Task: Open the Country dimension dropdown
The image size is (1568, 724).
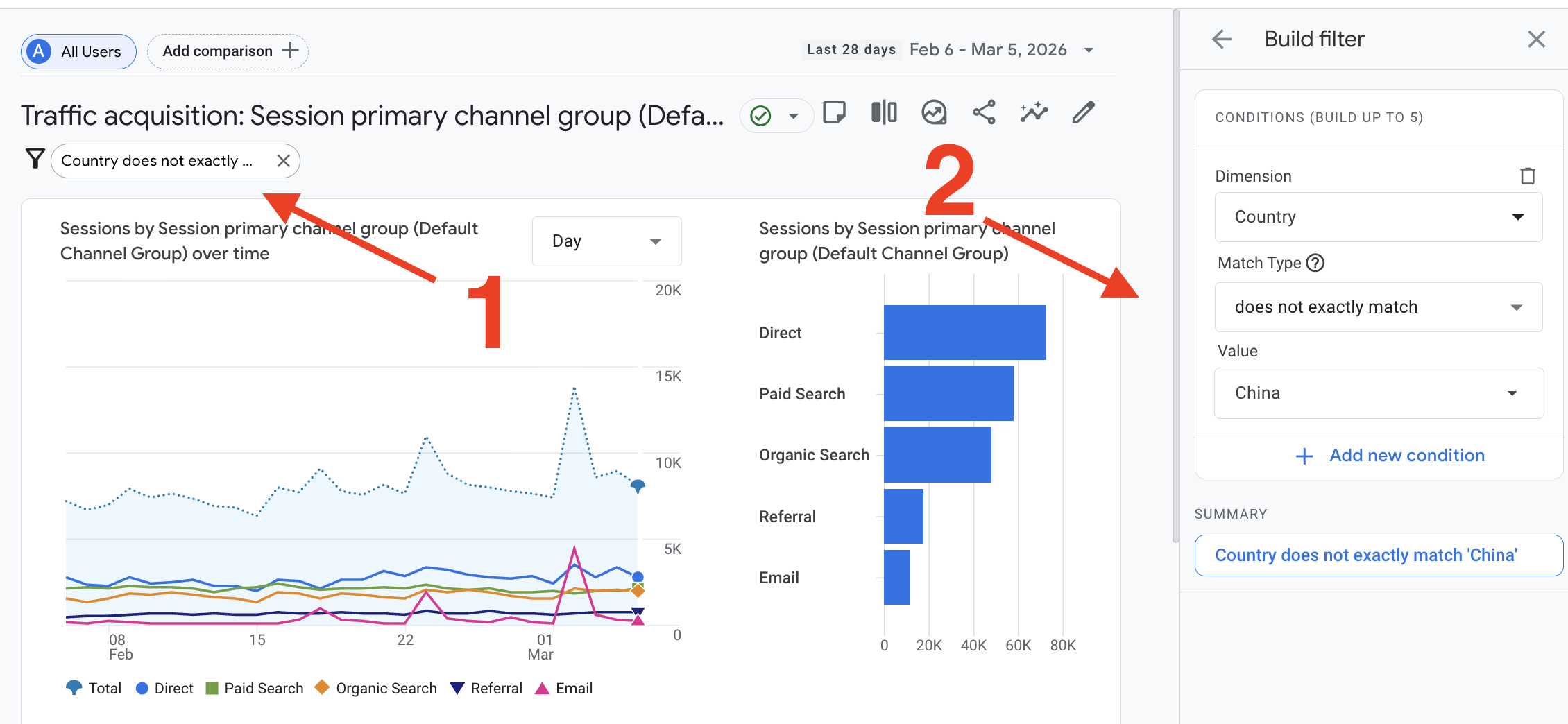Action: [x=1378, y=217]
